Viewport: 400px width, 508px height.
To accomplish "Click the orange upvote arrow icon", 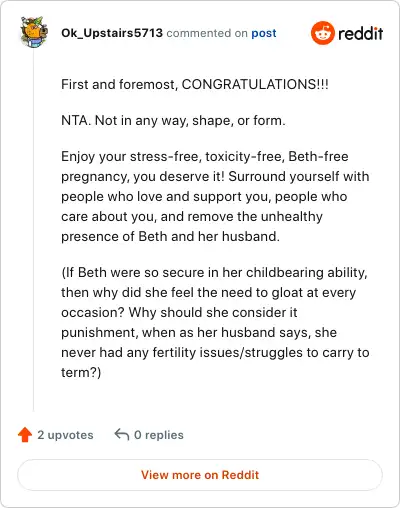I will [x=25, y=435].
